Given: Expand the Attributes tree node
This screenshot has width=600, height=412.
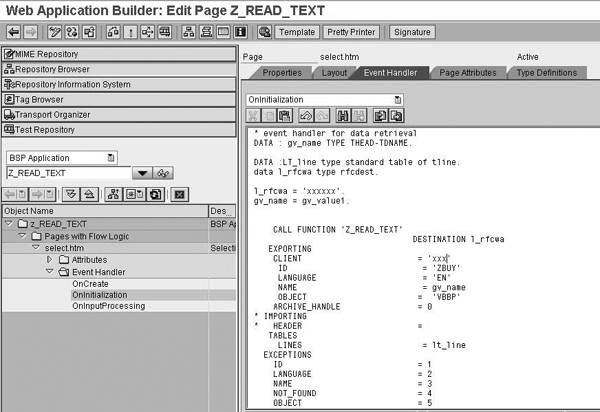Looking at the screenshot, I should pyautogui.click(x=50, y=259).
